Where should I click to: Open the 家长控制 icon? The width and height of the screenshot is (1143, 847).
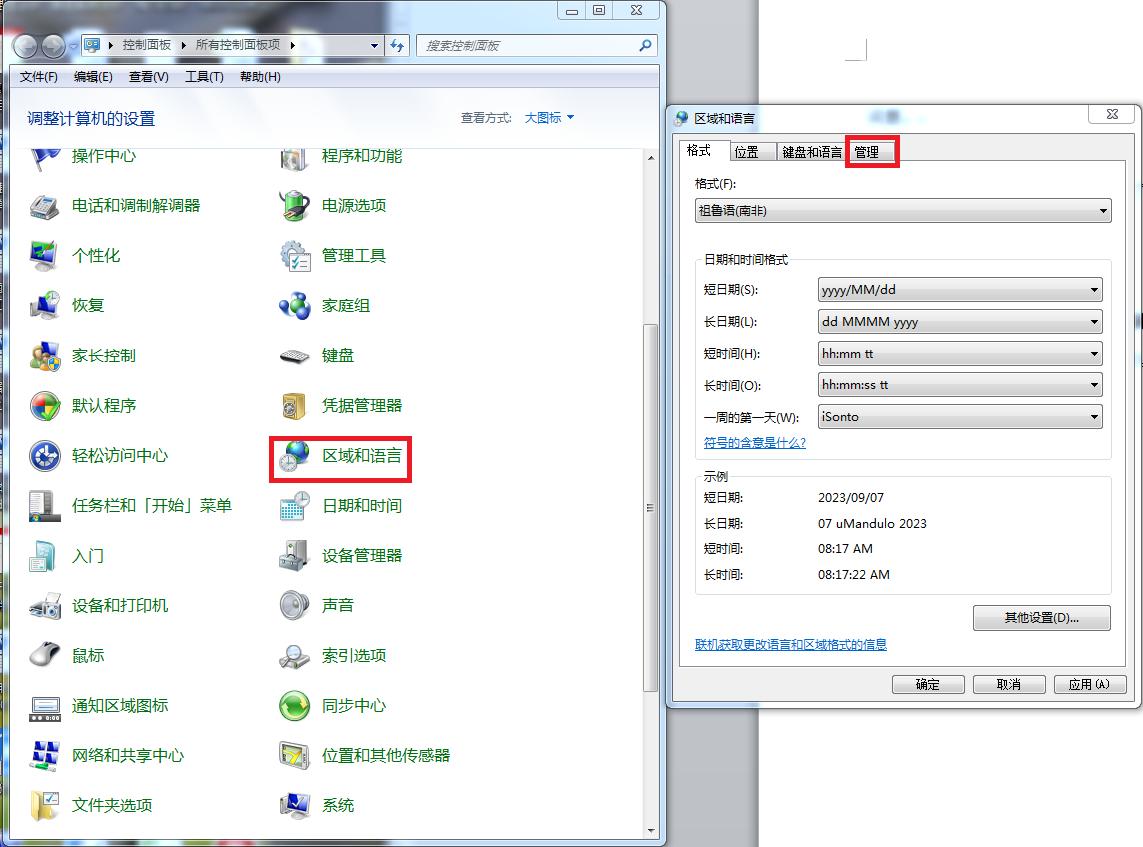(45, 356)
